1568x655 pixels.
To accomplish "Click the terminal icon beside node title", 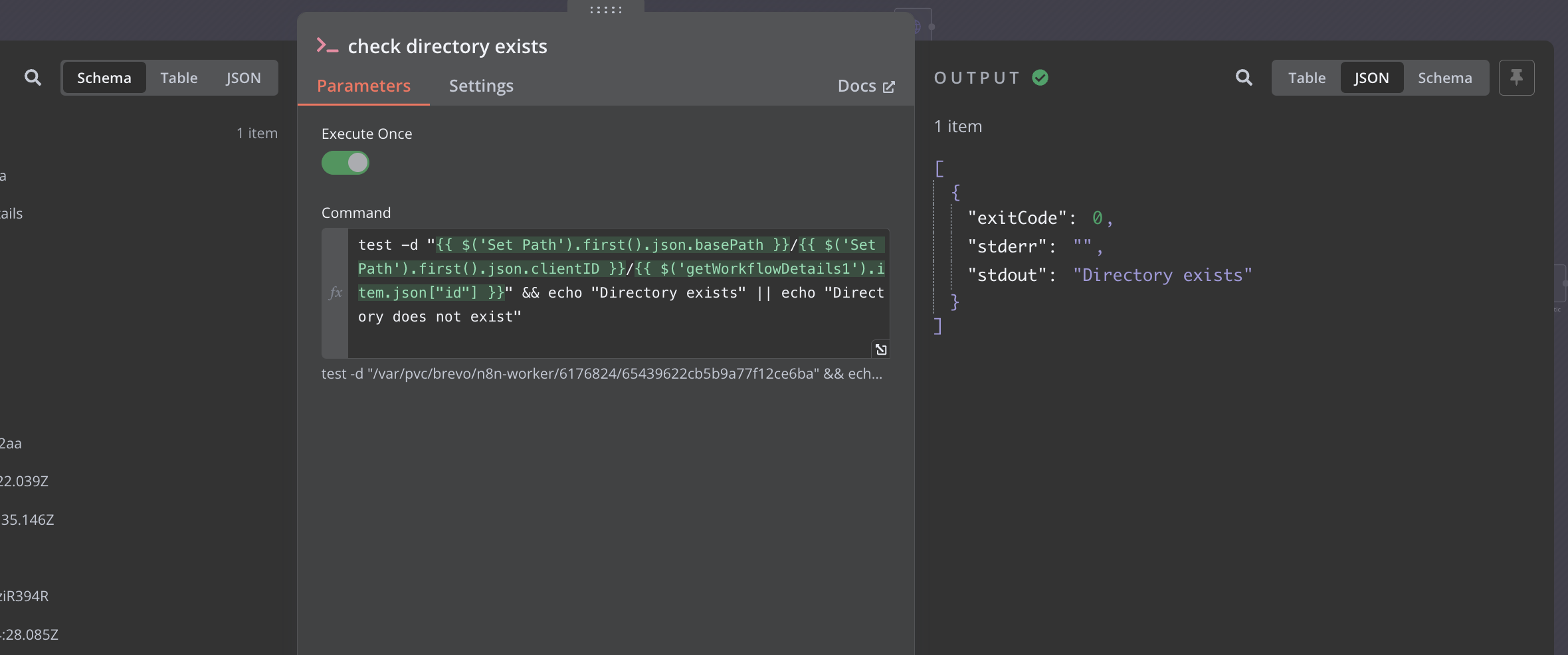I will 327,46.
